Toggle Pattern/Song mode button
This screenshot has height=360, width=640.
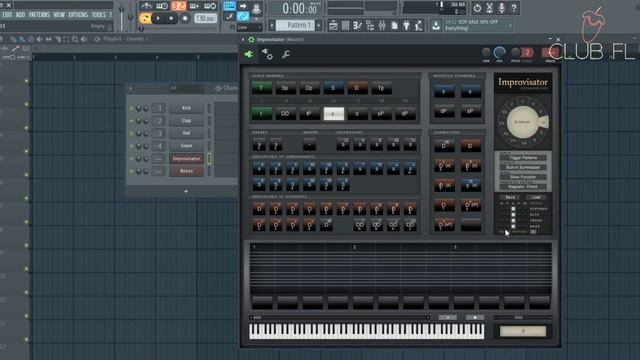tap(144, 18)
